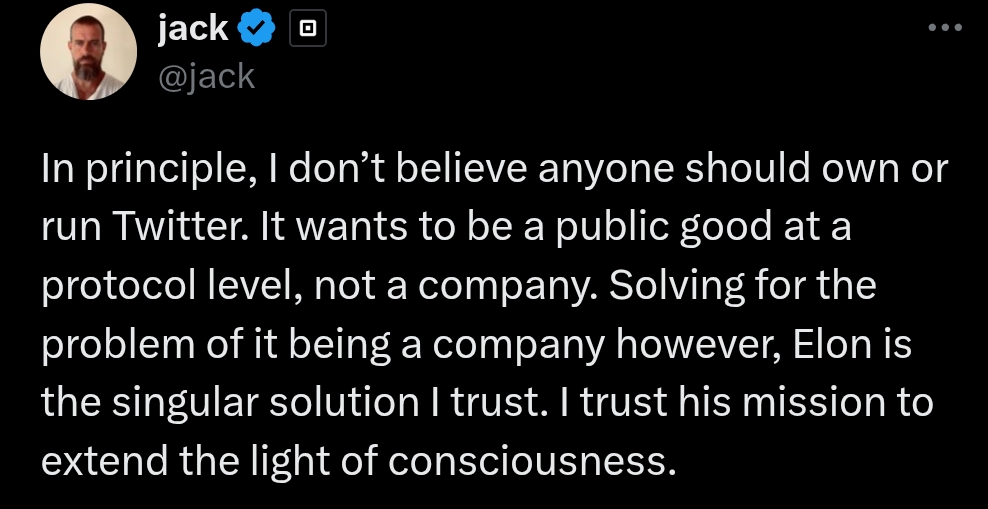Click the blue verified checkmark badge

tap(258, 31)
